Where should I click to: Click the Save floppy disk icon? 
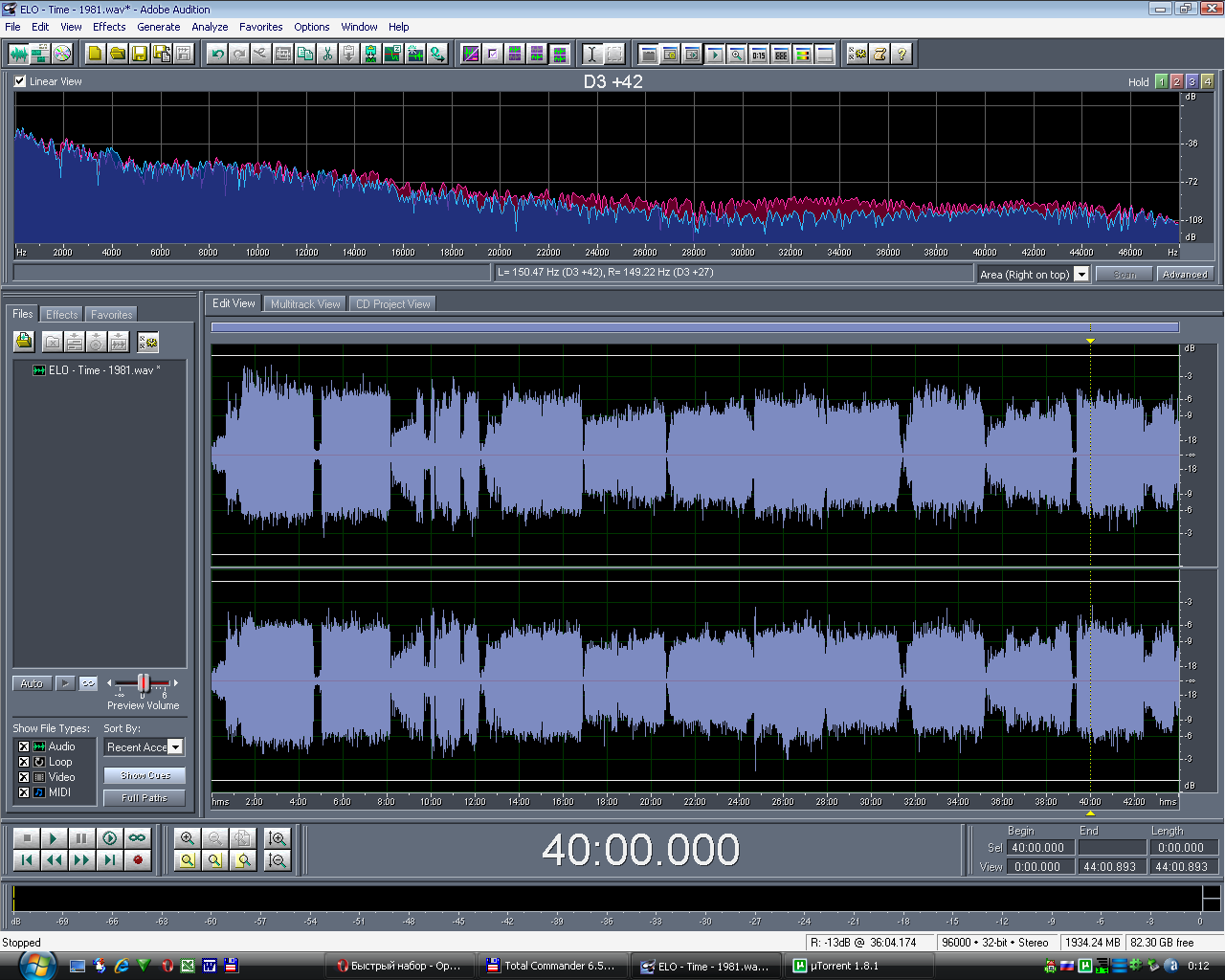pyautogui.click(x=139, y=55)
